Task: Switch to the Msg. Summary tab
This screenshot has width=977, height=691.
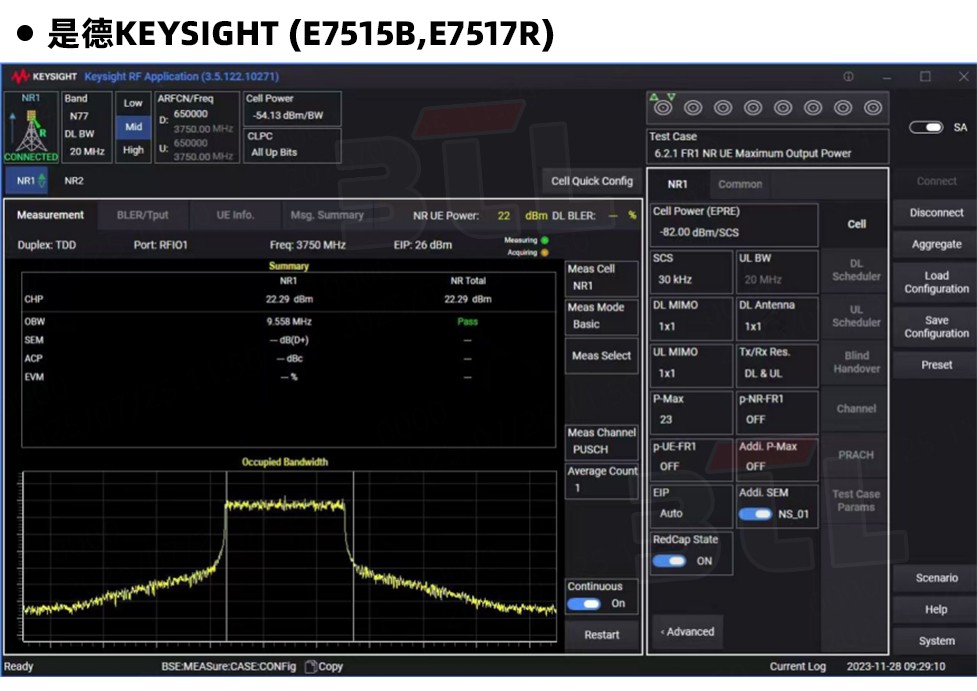Action: (x=327, y=215)
